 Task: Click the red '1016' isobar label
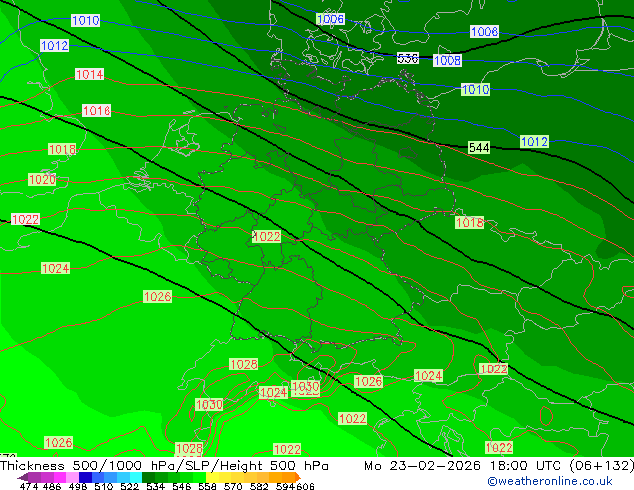(96, 110)
